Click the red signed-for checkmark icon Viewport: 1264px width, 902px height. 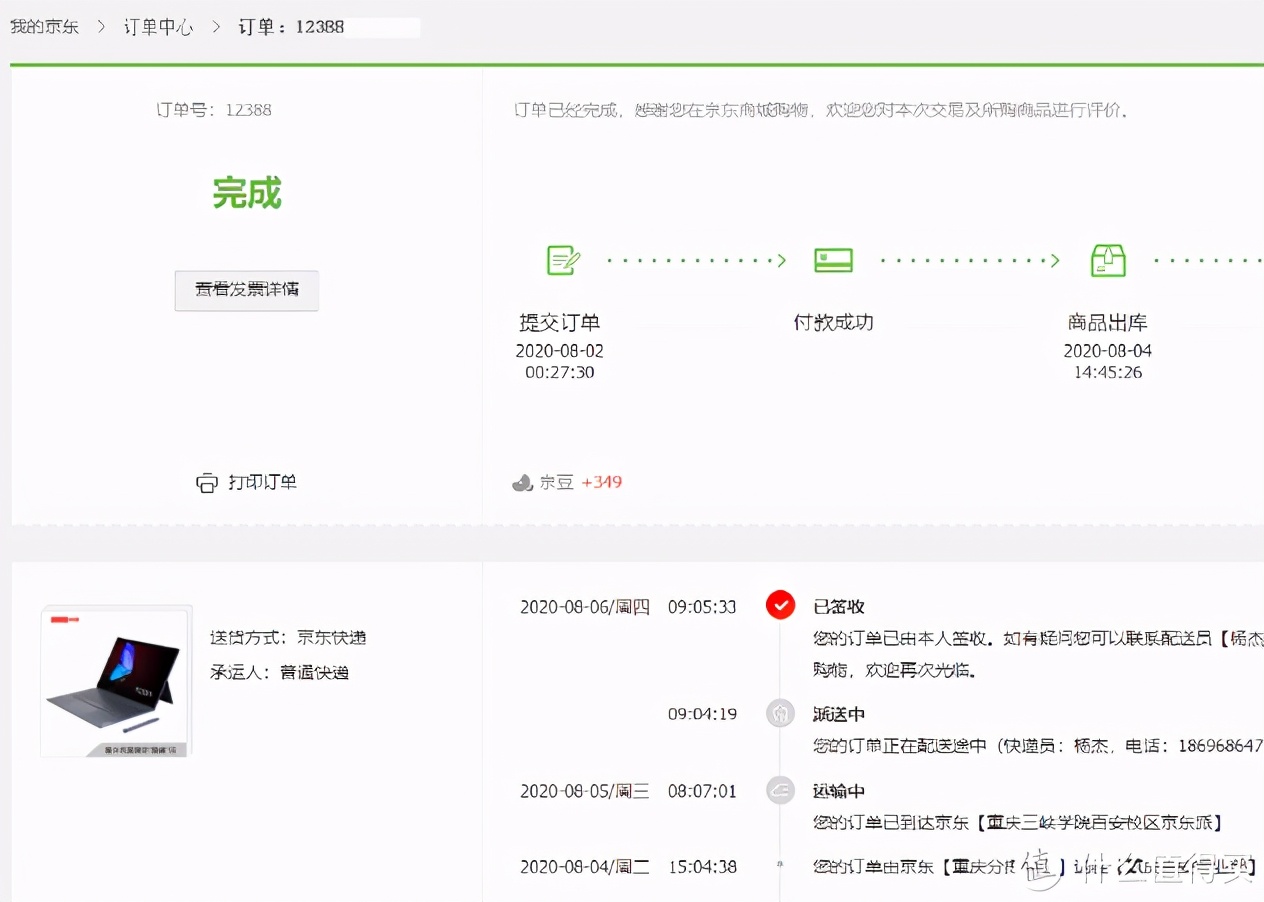click(x=780, y=606)
